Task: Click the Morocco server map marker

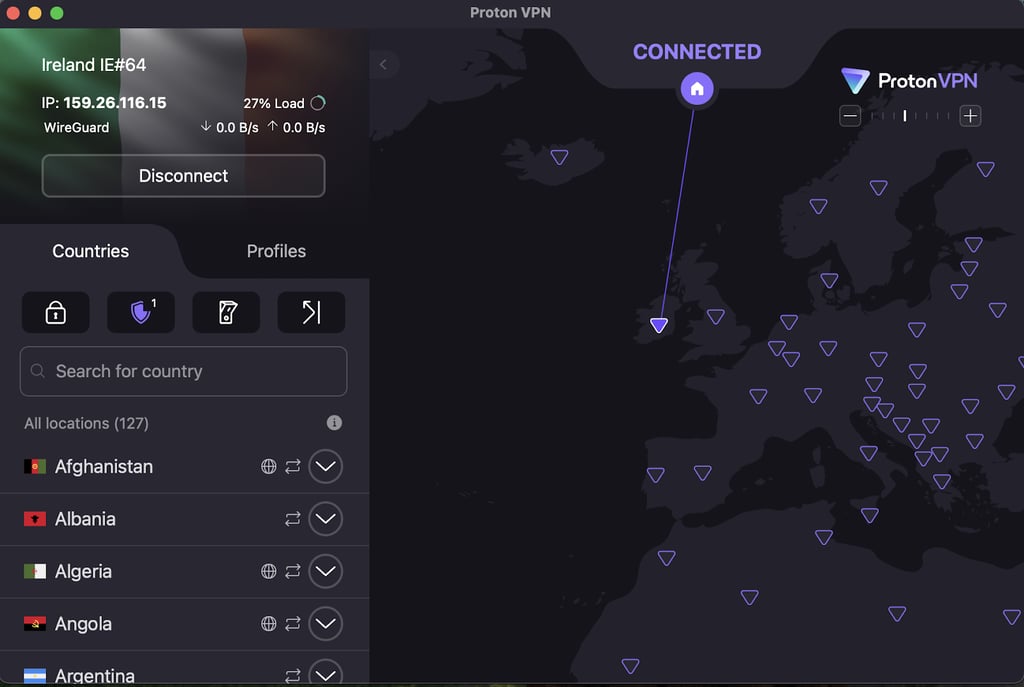Action: click(666, 558)
